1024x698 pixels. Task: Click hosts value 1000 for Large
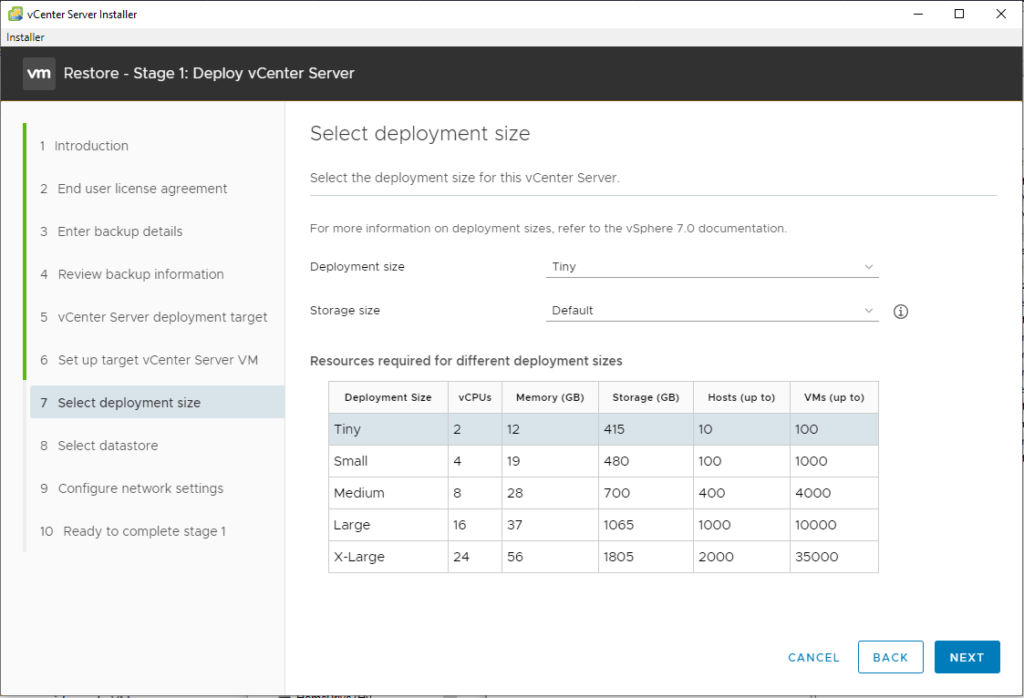[714, 525]
